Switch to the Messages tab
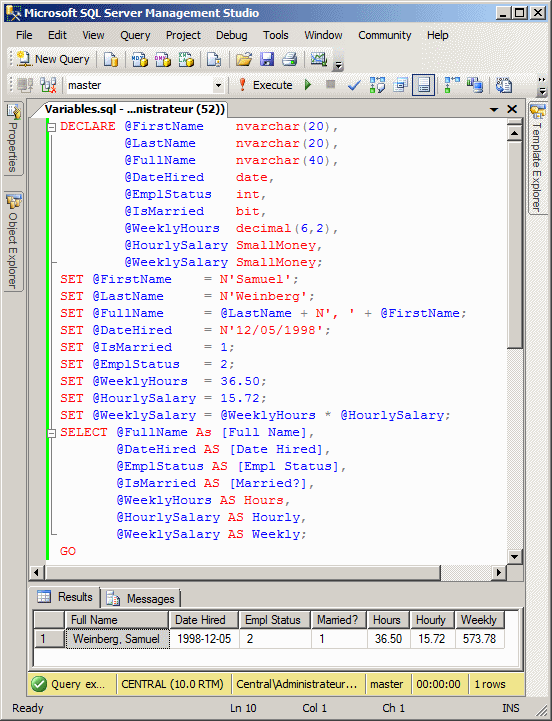This screenshot has width=552, height=721. [140, 599]
